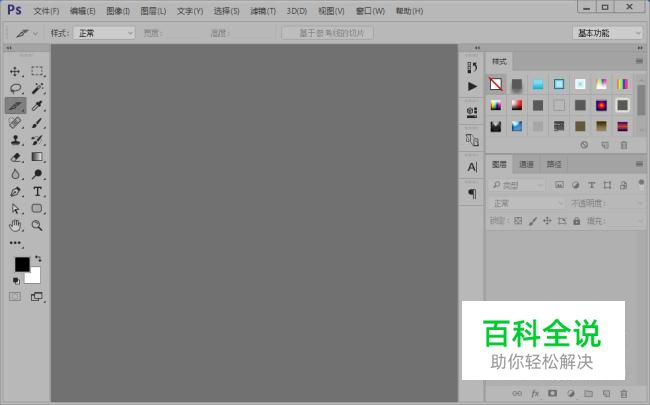Apply the default no-style swatch
This screenshot has width=650, height=405.
pyautogui.click(x=496, y=84)
